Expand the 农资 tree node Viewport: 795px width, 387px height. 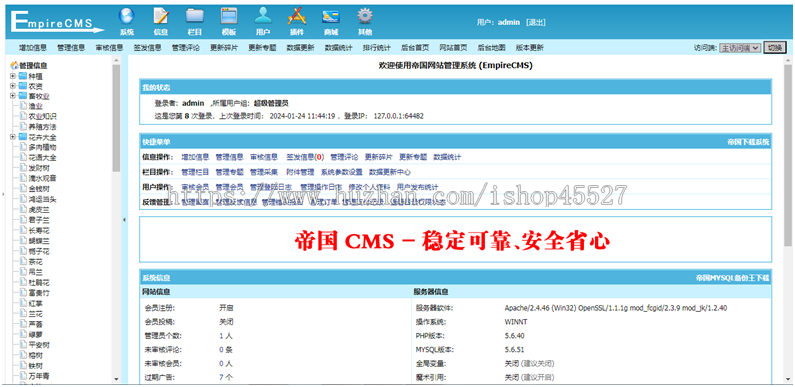(x=13, y=86)
